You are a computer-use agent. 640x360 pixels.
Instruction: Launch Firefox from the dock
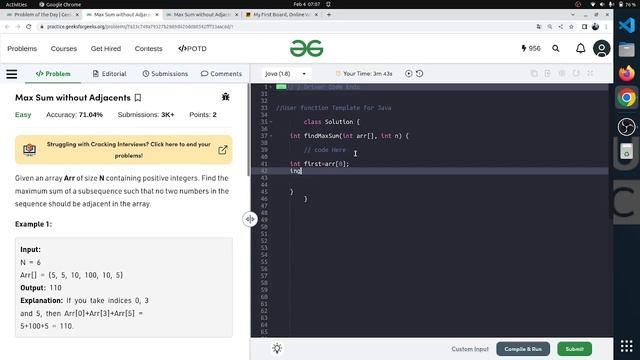tap(627, 73)
